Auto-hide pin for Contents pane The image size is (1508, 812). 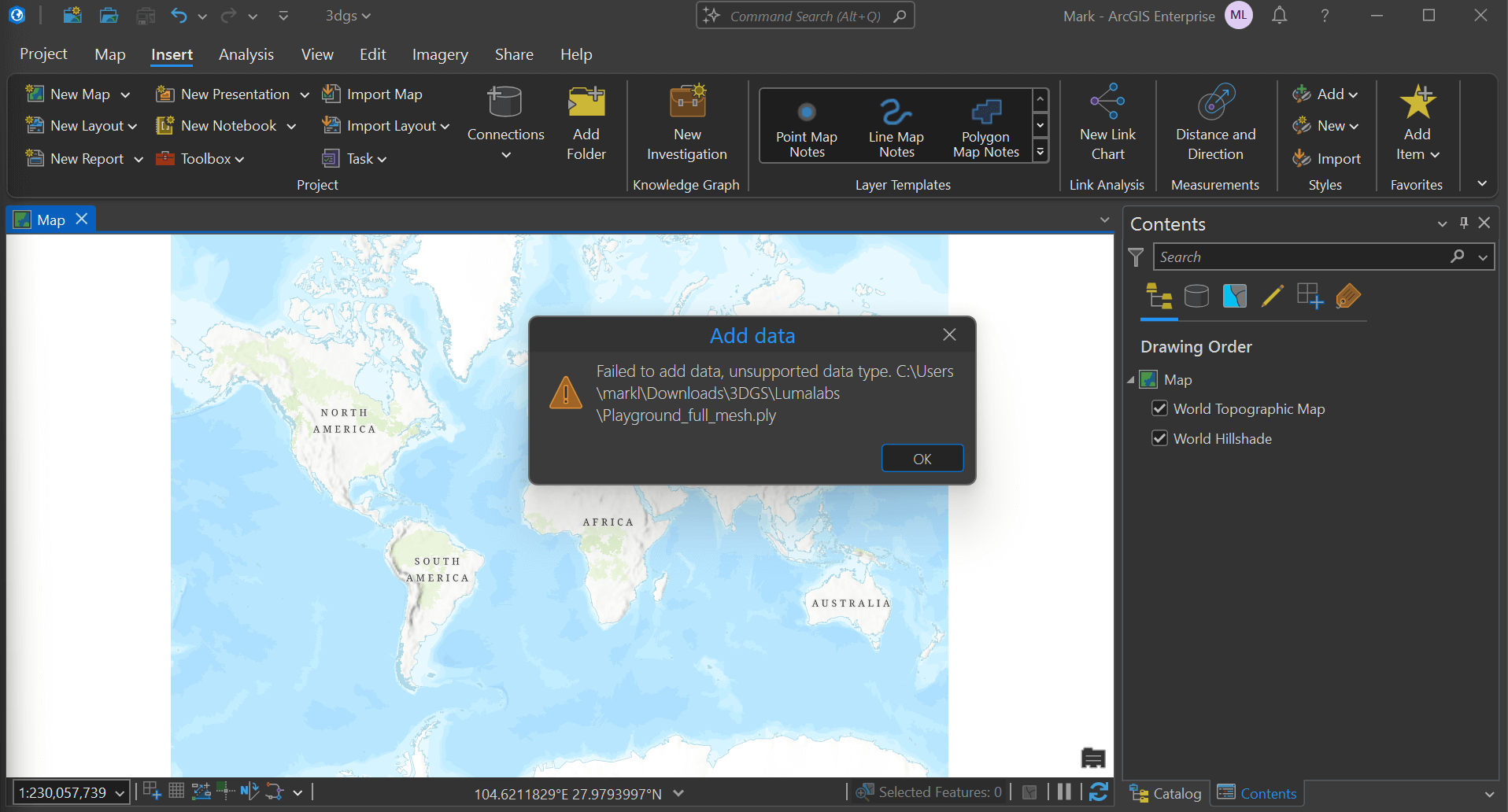pyautogui.click(x=1464, y=223)
